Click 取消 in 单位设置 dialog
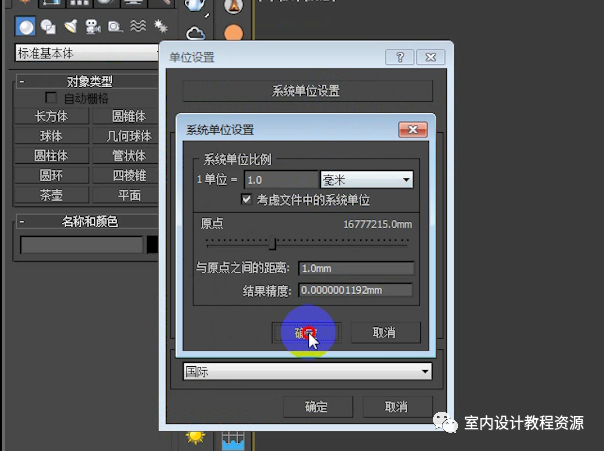This screenshot has height=451, width=604. (x=398, y=407)
